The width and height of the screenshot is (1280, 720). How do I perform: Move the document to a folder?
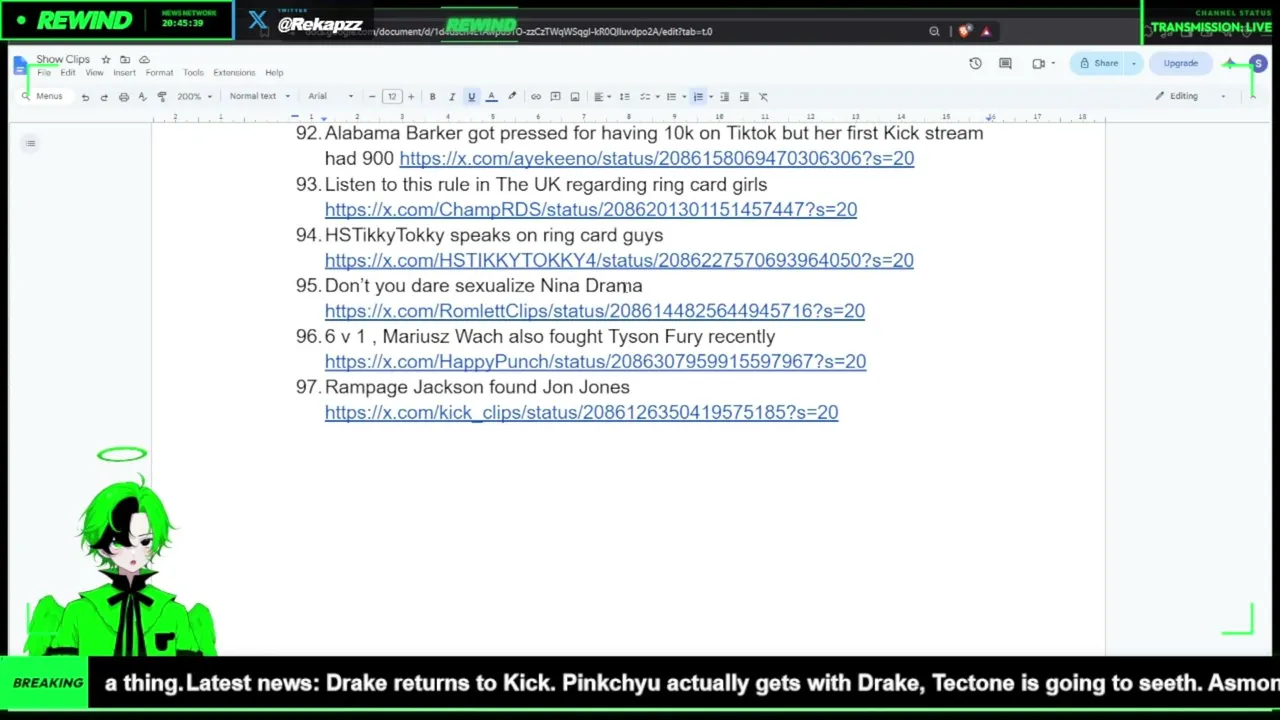(125, 60)
